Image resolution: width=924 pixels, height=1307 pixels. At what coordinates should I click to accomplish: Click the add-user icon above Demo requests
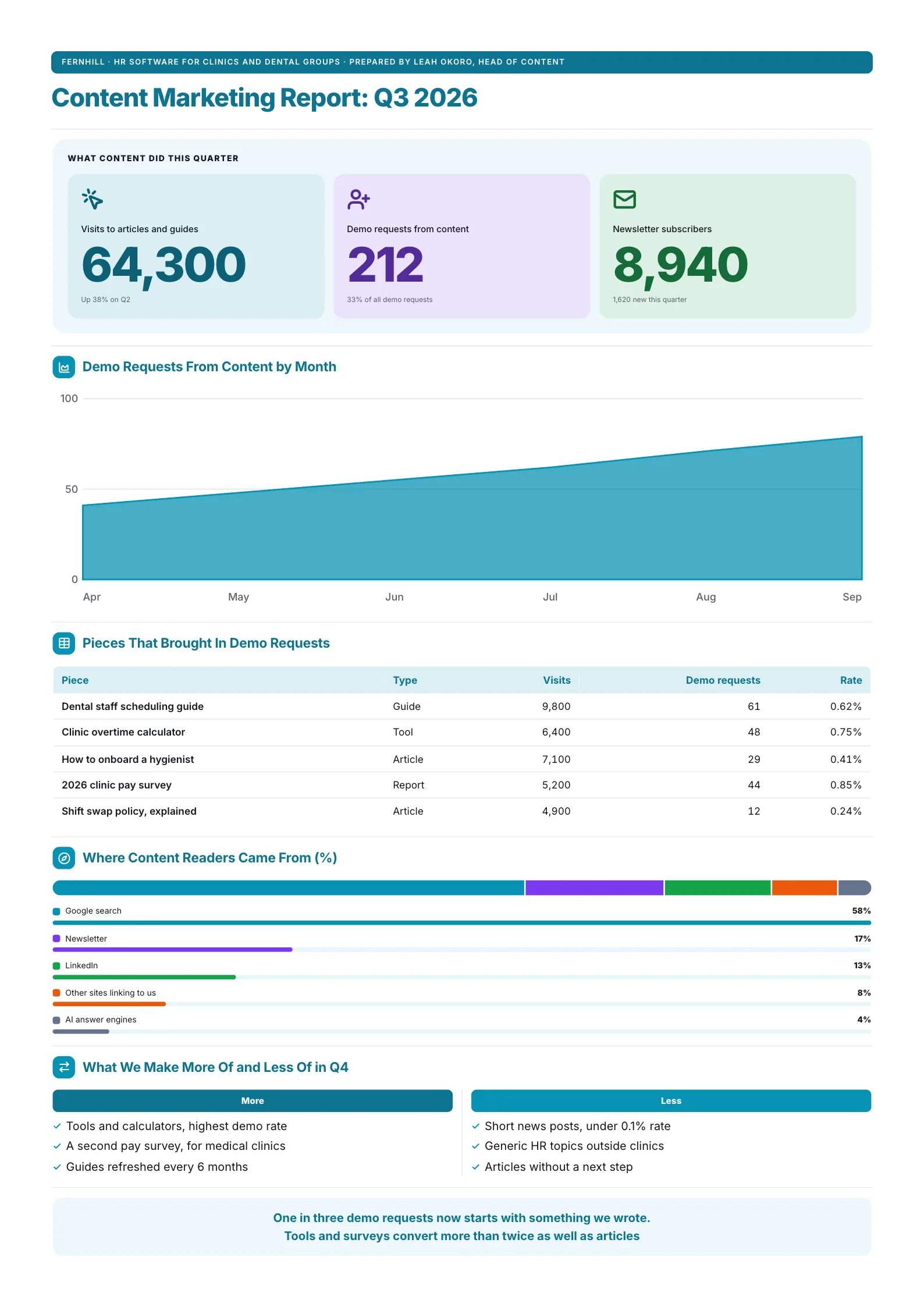pos(358,199)
